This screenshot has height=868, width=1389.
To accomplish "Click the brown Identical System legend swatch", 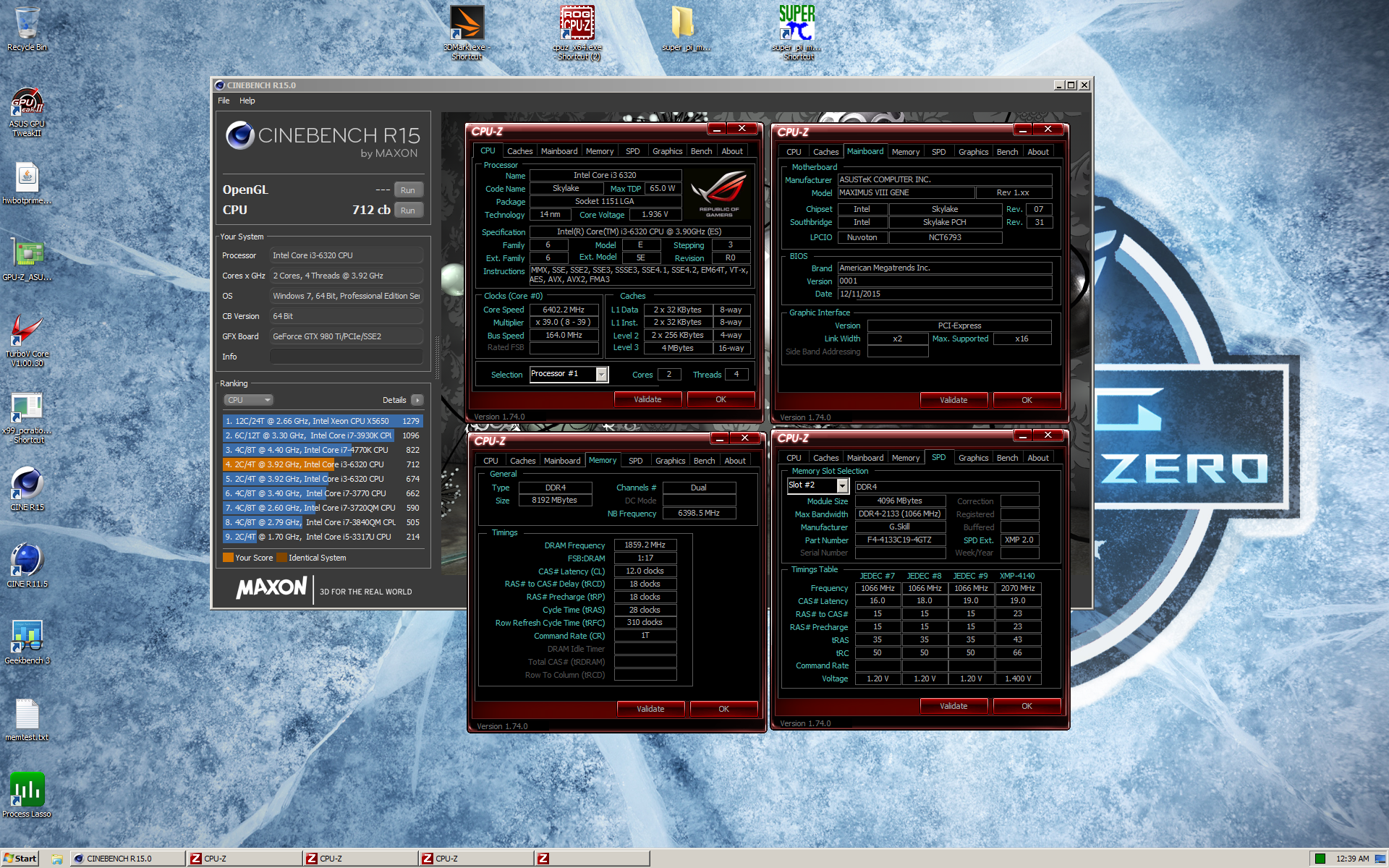I will coord(281,558).
